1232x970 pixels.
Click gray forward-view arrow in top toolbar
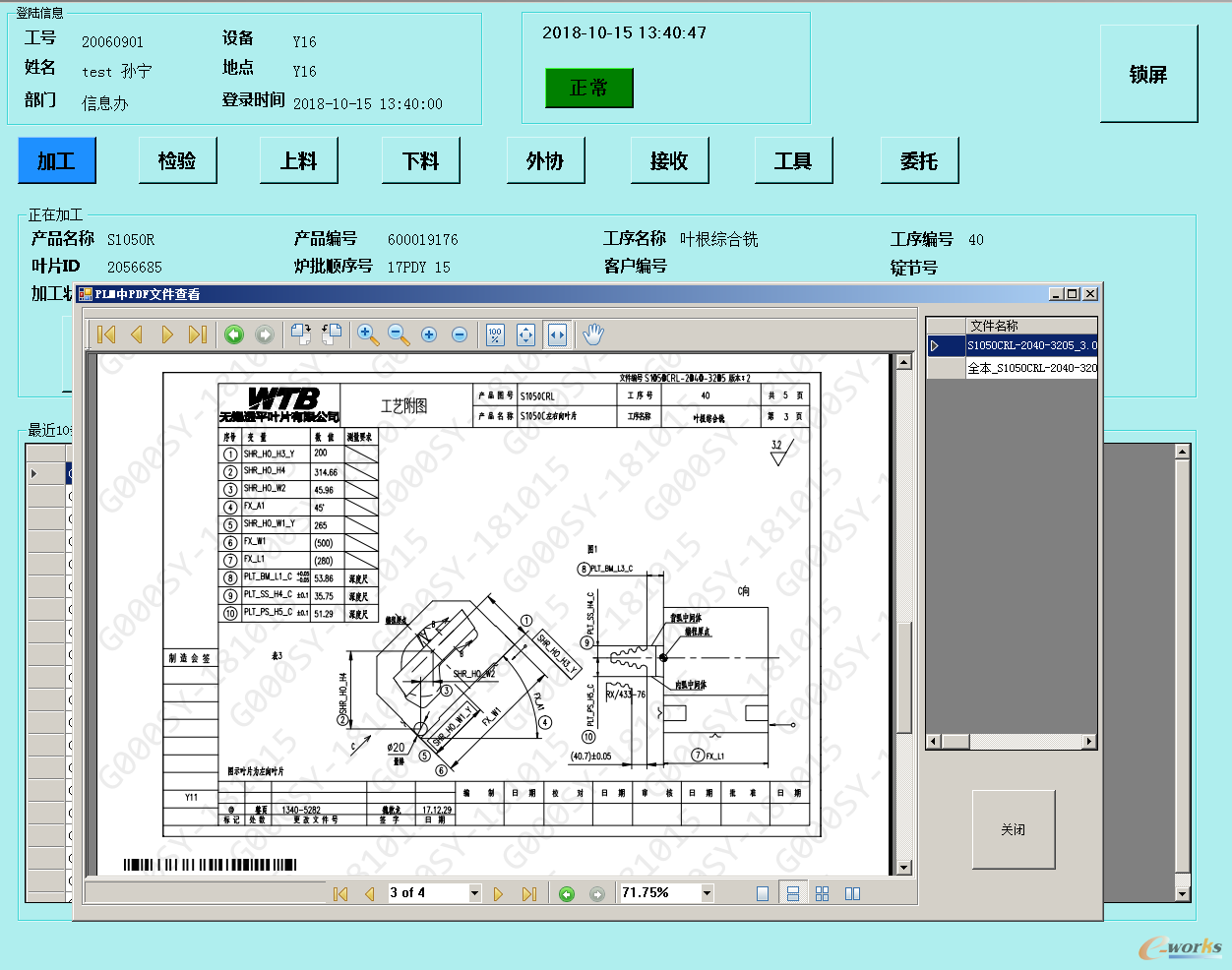click(x=265, y=334)
